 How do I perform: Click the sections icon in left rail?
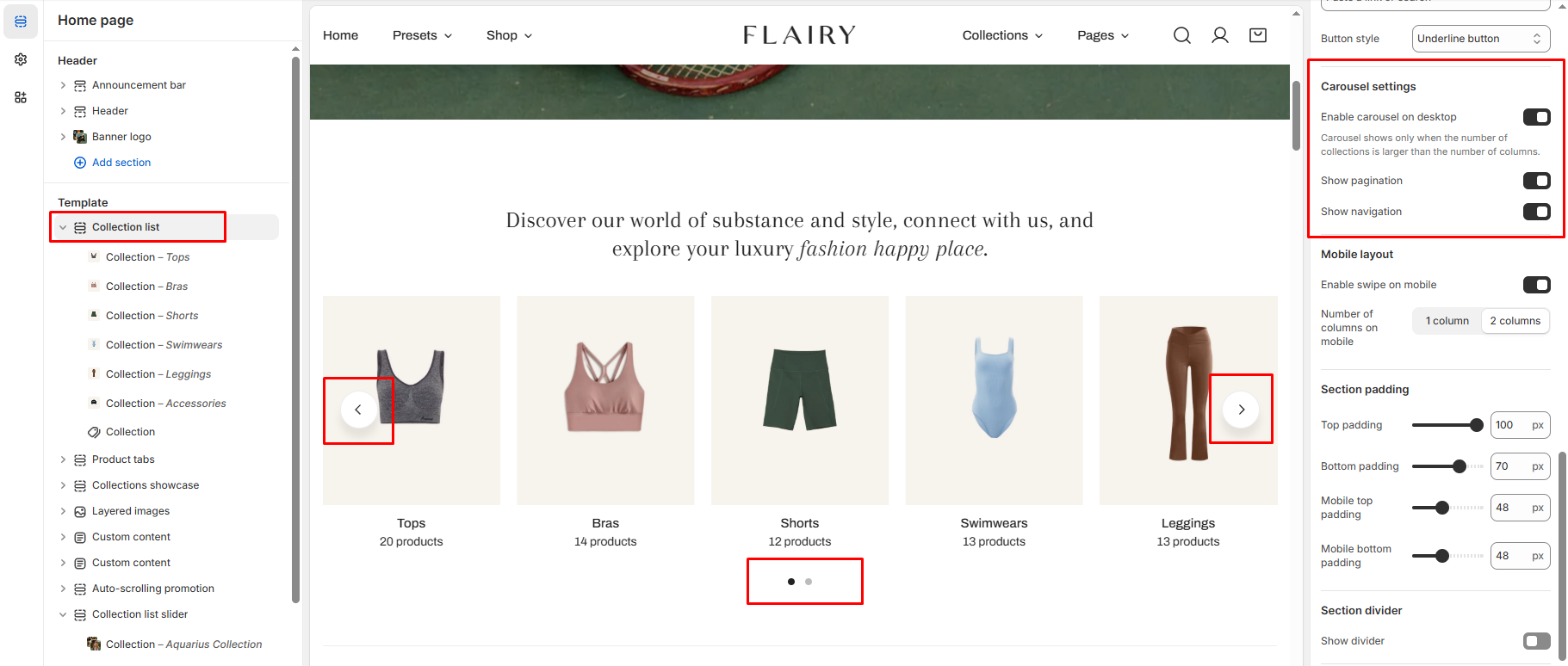(21, 22)
